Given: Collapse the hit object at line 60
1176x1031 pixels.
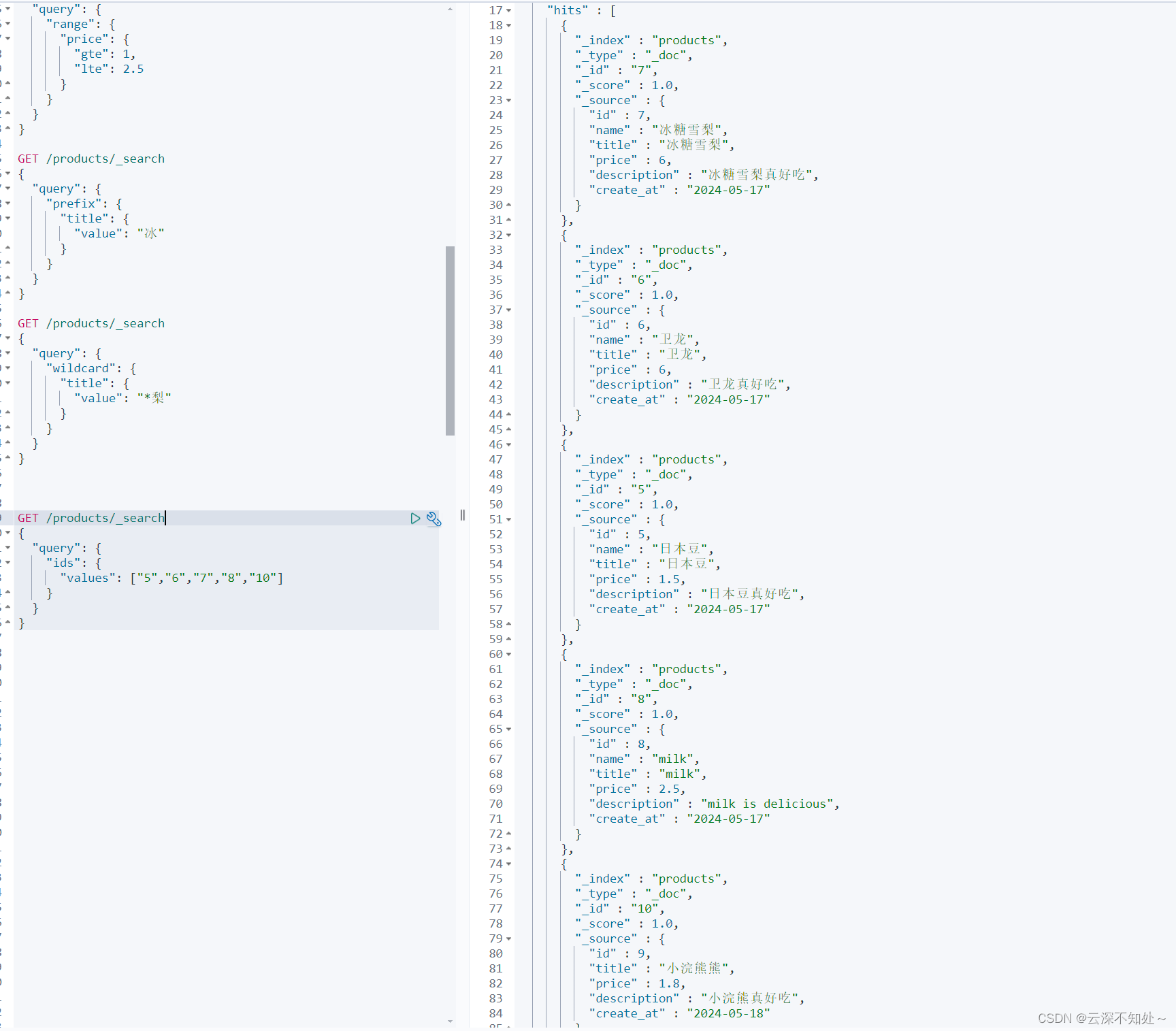Looking at the screenshot, I should 508,655.
